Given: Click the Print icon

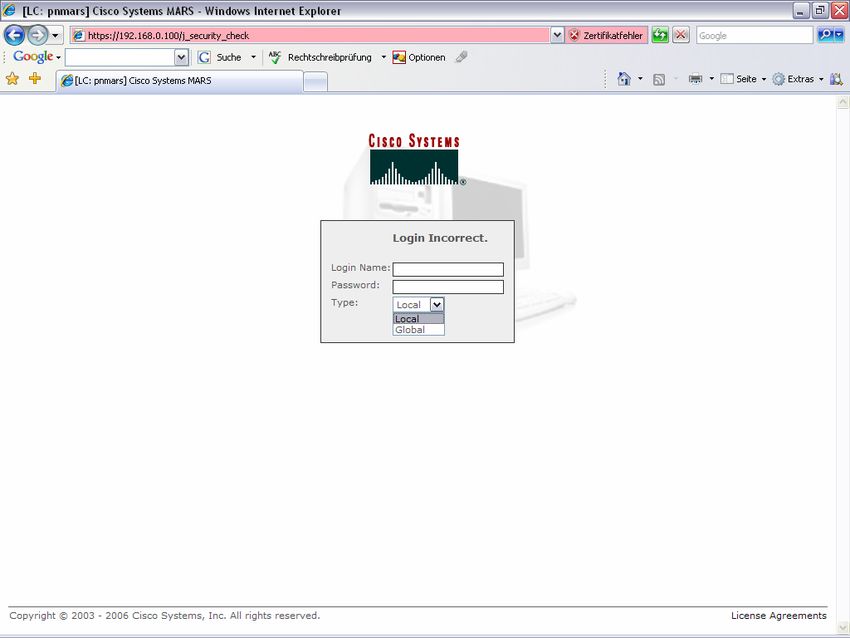Looking at the screenshot, I should tap(695, 79).
